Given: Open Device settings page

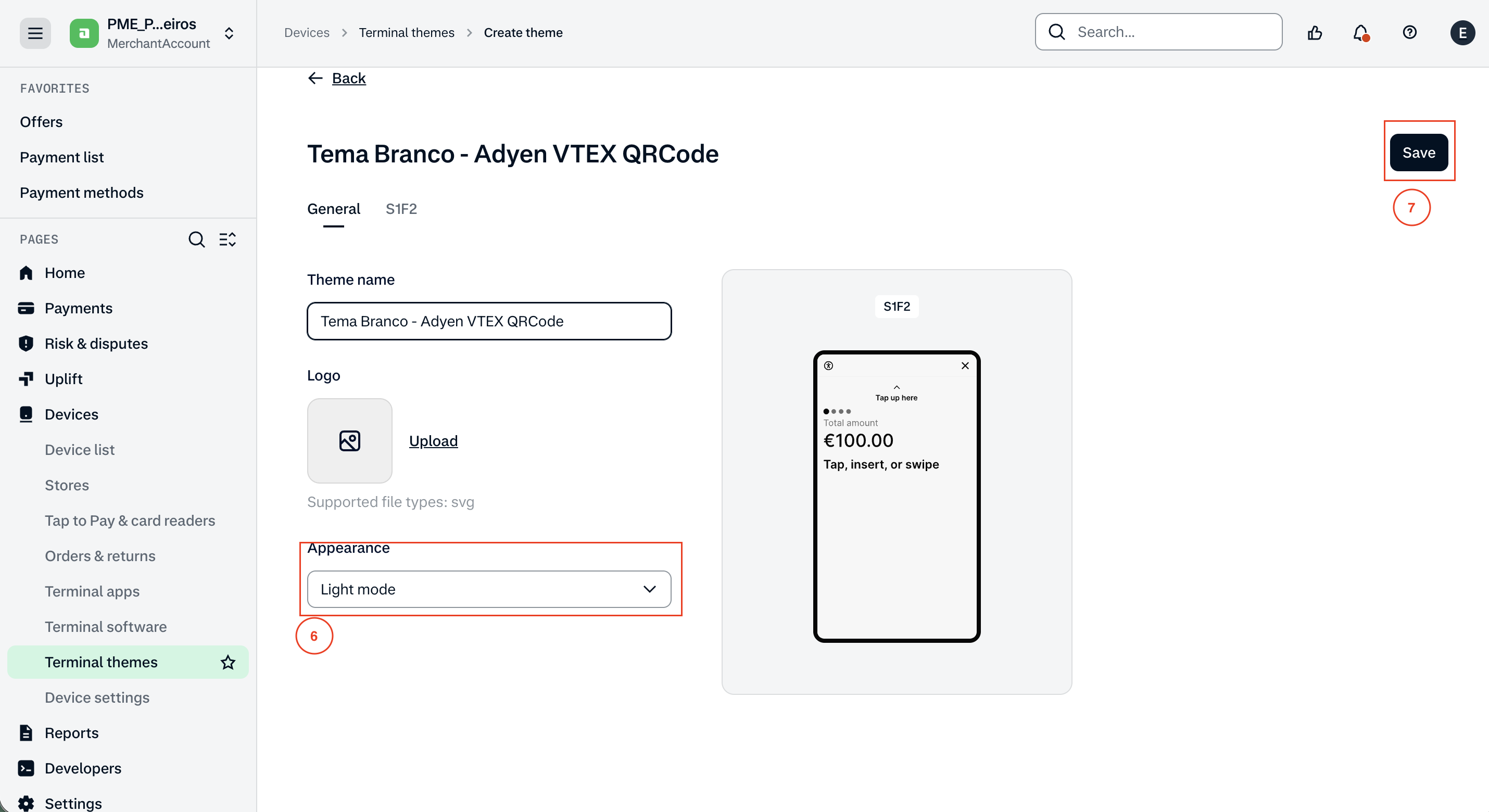Looking at the screenshot, I should [97, 697].
